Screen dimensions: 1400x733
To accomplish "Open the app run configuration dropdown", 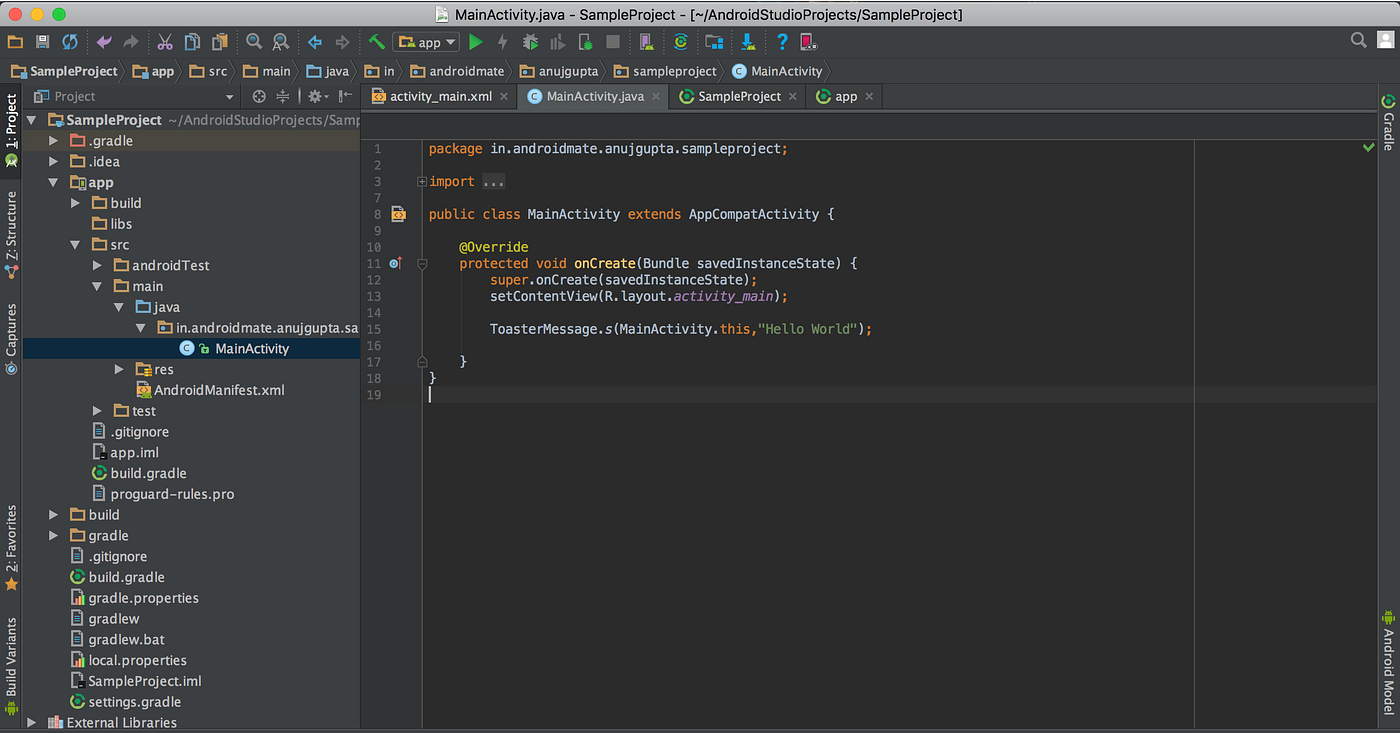I will click(426, 41).
